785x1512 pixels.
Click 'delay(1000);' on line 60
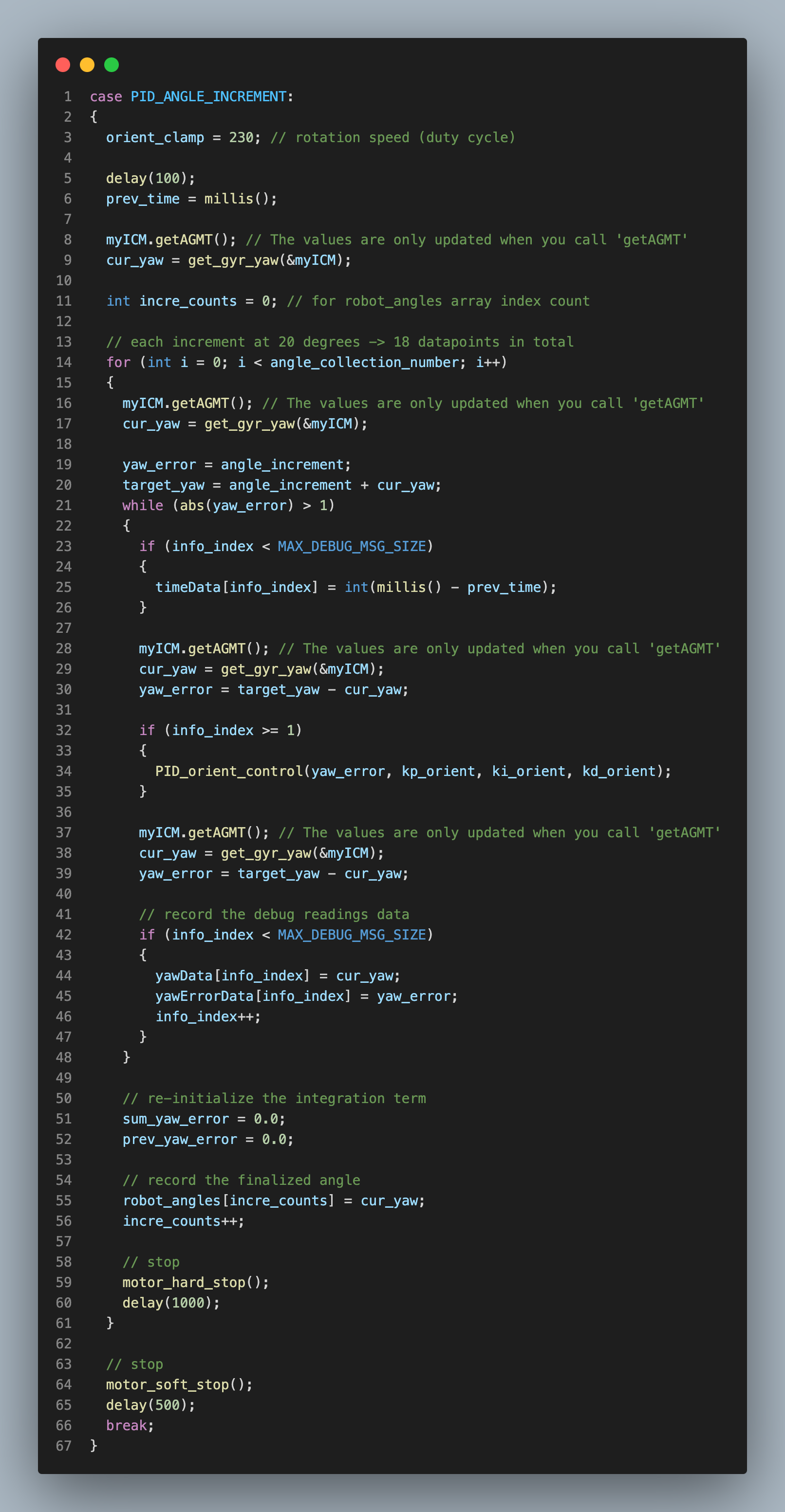[171, 1303]
